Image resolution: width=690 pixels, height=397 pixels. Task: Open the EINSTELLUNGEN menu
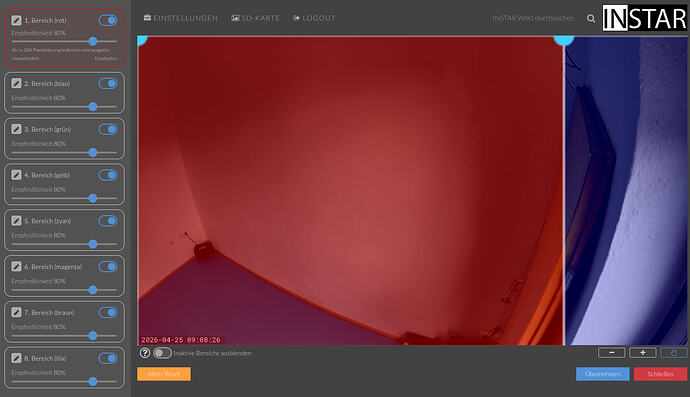tap(180, 18)
